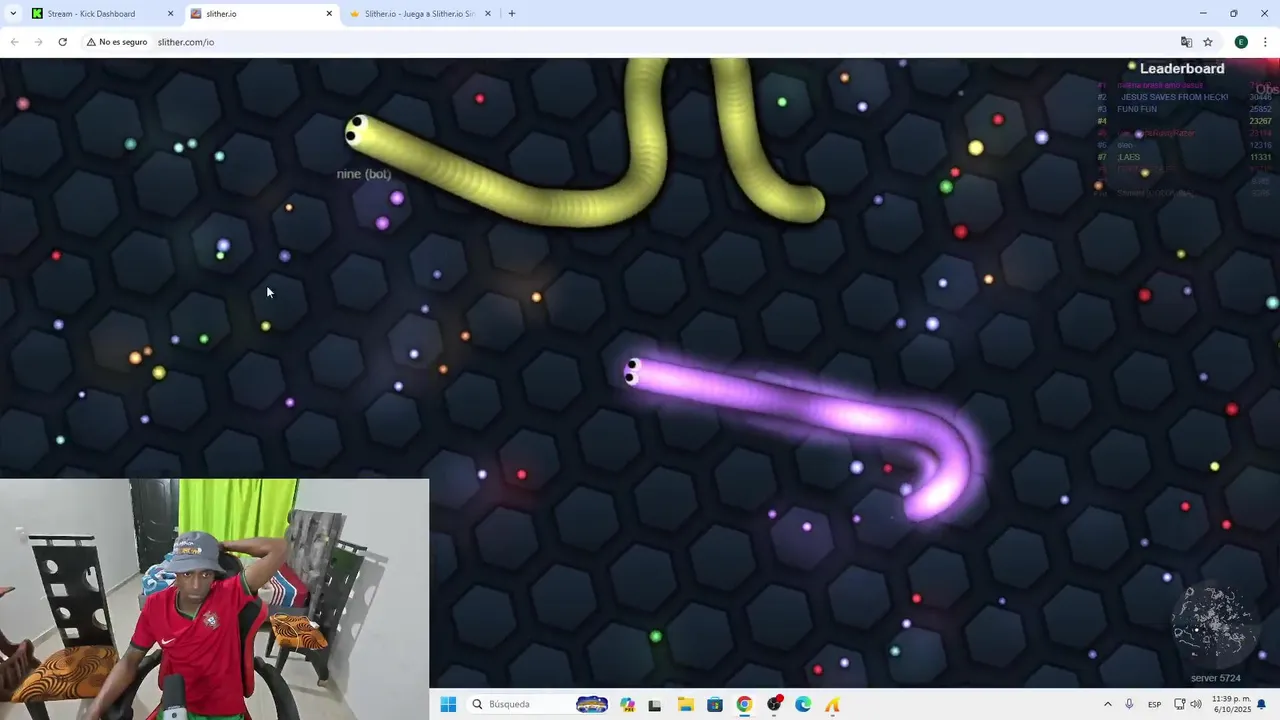
Task: Minimize the Chrome window
Action: (1203, 14)
